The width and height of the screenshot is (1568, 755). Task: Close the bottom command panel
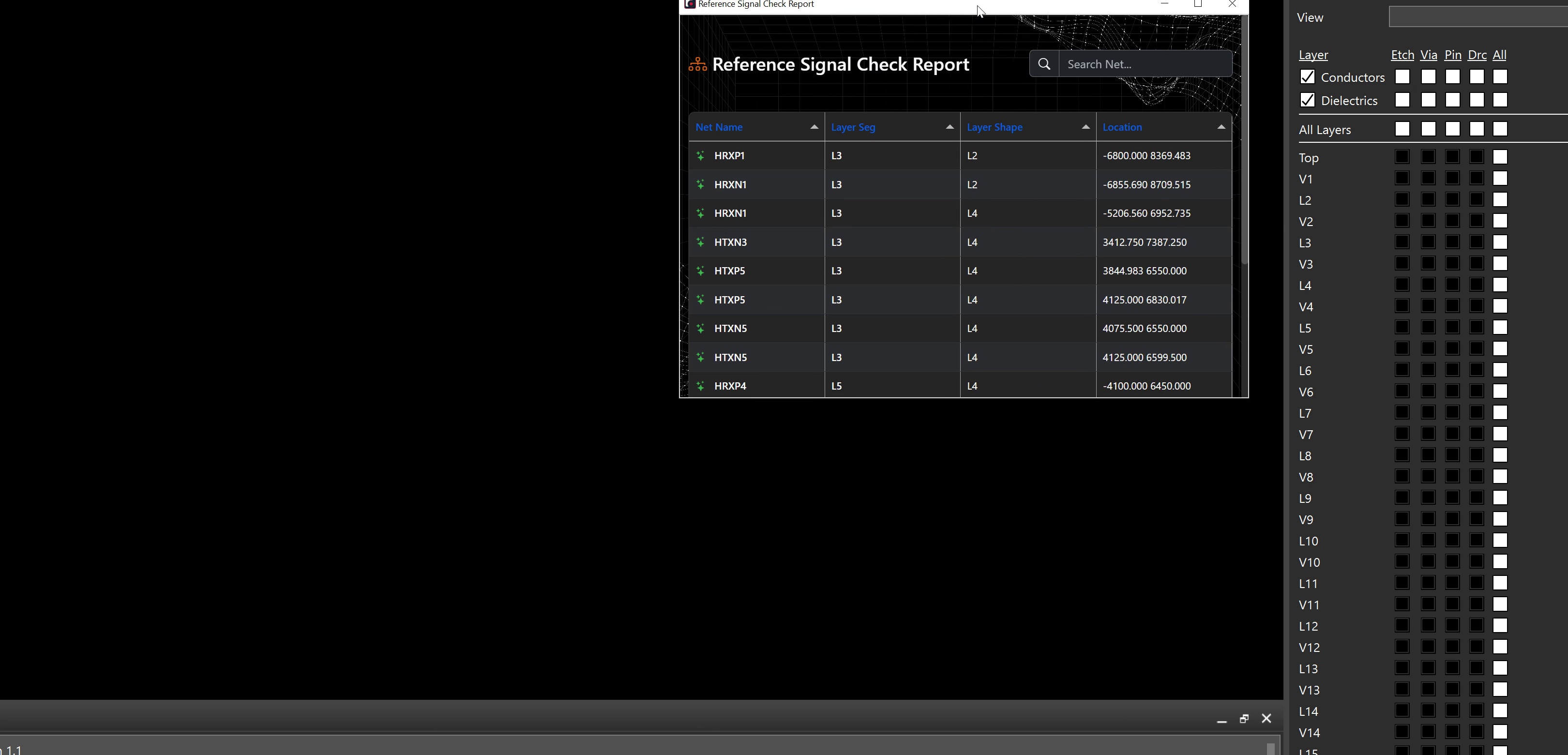1266,719
